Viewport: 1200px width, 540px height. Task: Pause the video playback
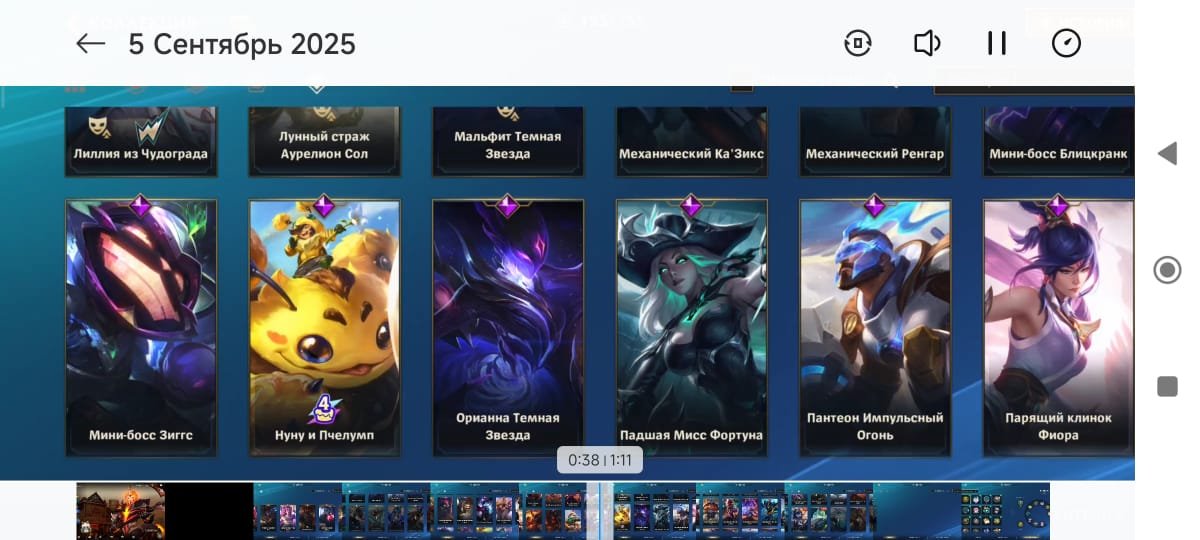click(996, 43)
